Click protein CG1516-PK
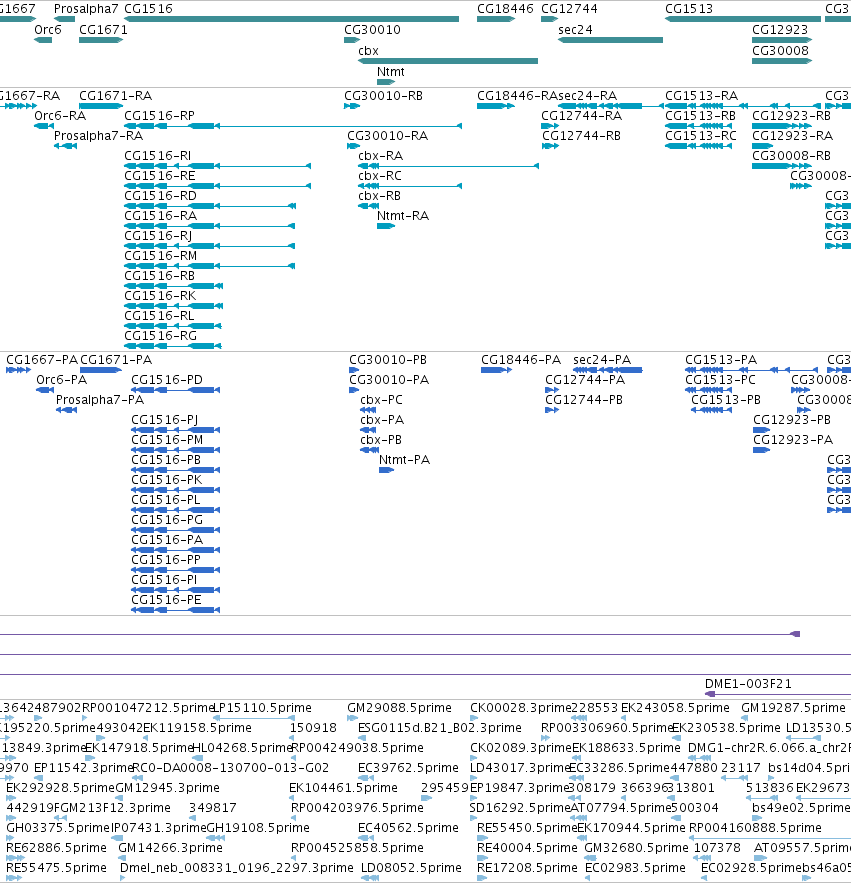Image resolution: width=851 pixels, height=883 pixels. pos(176,490)
